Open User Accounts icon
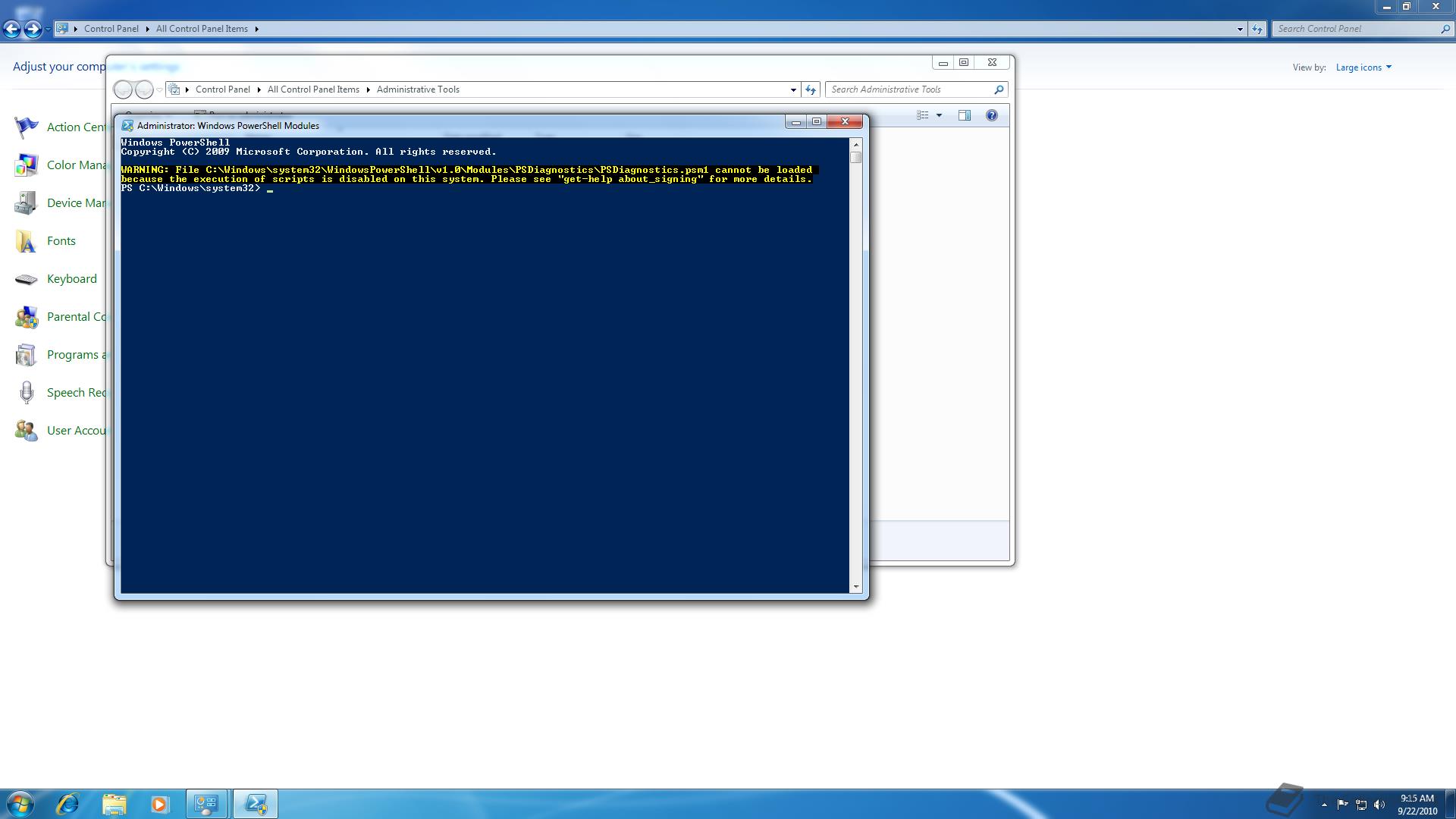 tap(27, 431)
